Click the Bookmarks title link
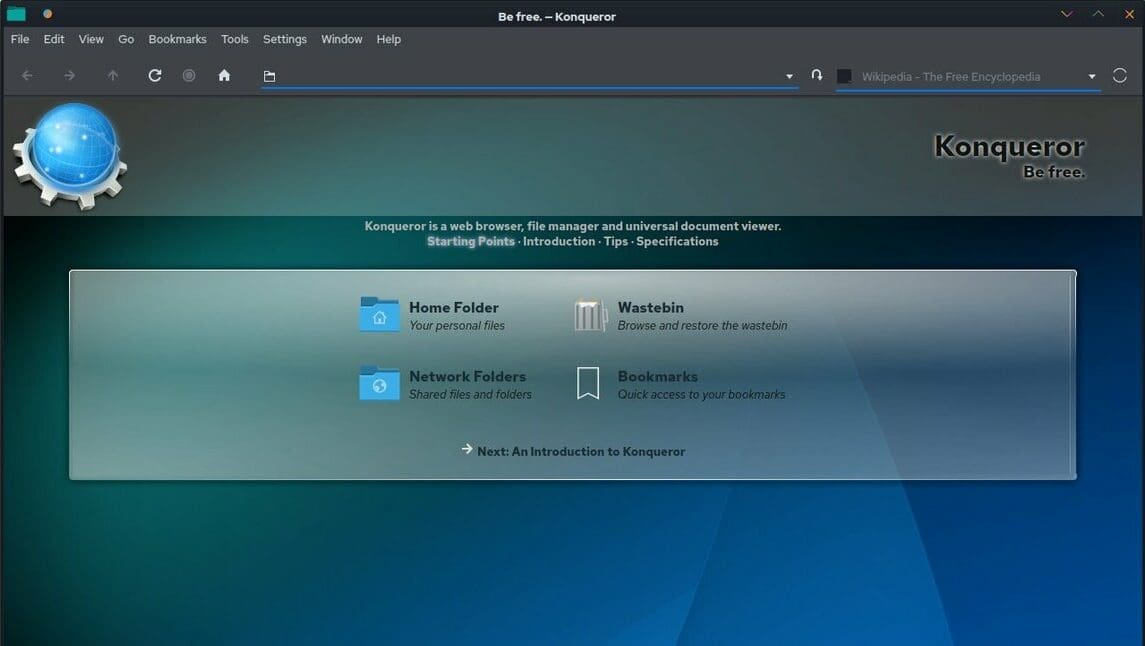Screen dimensions: 1145x646 (657, 377)
